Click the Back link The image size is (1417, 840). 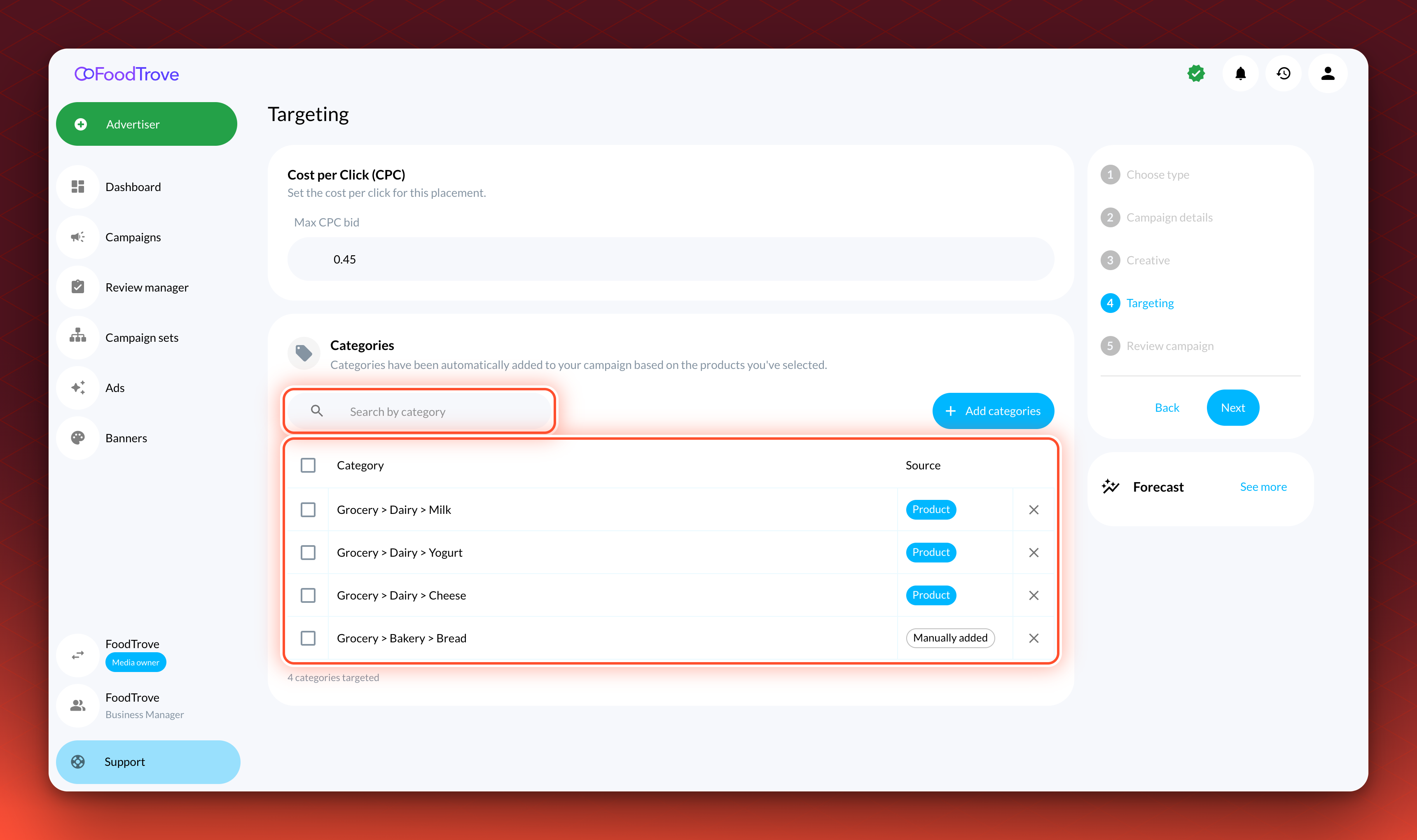pos(1167,408)
